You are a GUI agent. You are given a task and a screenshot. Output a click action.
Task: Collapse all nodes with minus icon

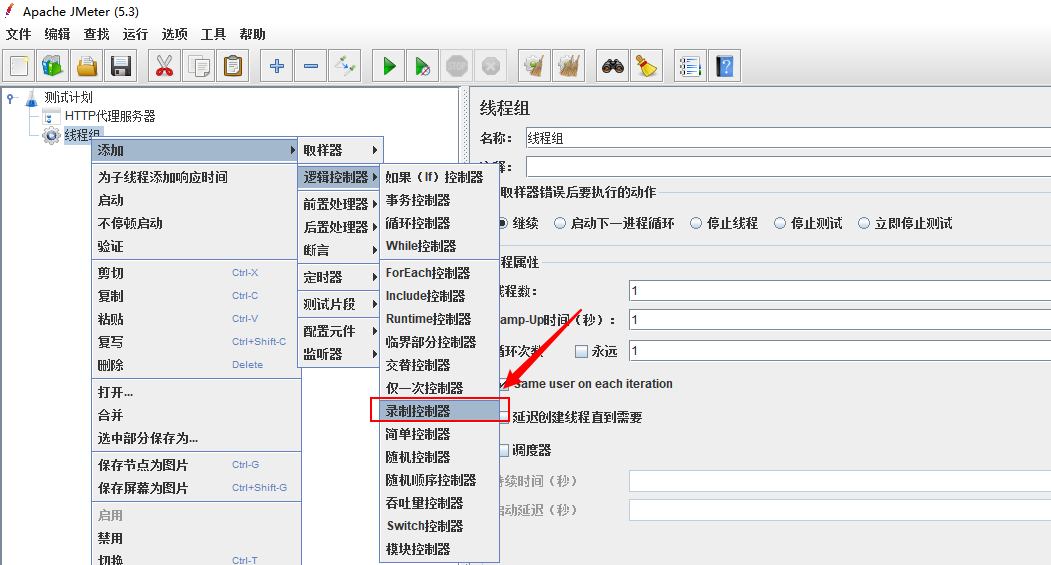(310, 66)
